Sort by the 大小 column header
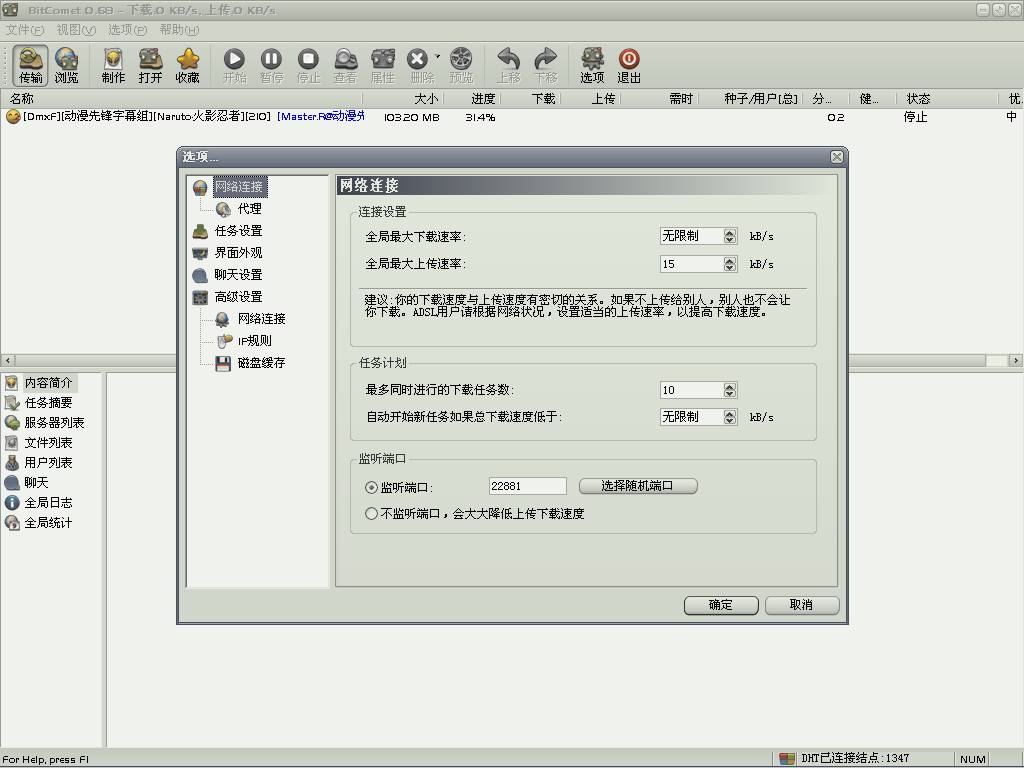1024x768 pixels. click(x=404, y=99)
